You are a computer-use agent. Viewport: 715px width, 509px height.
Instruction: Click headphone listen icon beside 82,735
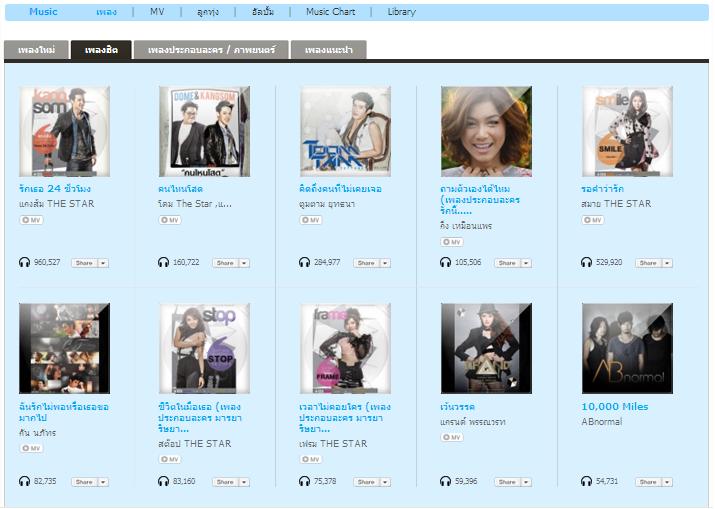24,481
